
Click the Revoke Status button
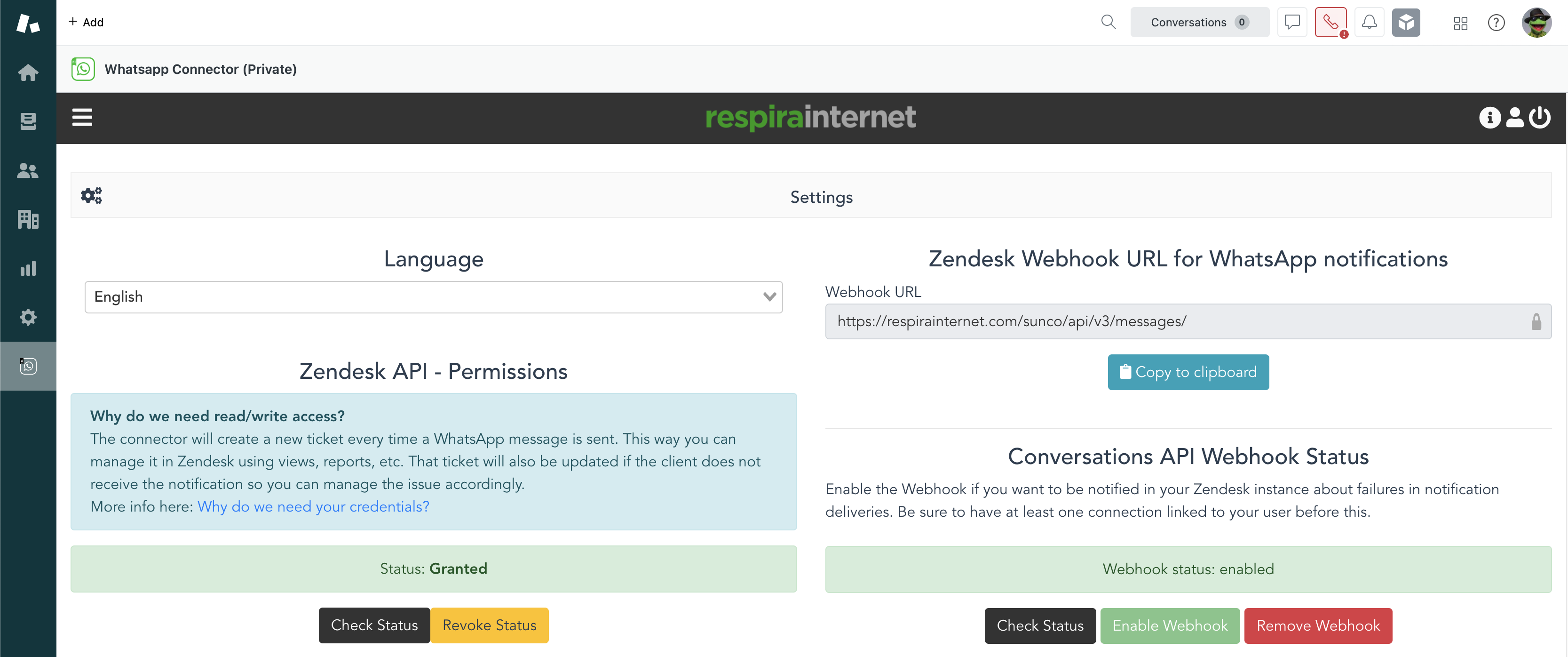pos(490,625)
